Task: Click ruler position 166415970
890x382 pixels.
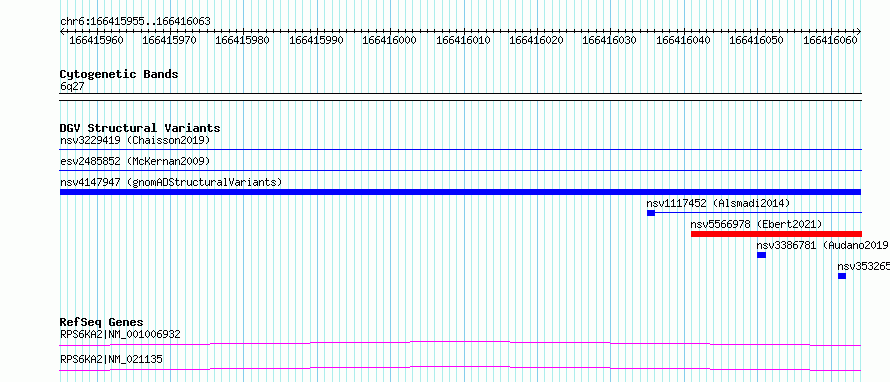Action: pos(169,40)
